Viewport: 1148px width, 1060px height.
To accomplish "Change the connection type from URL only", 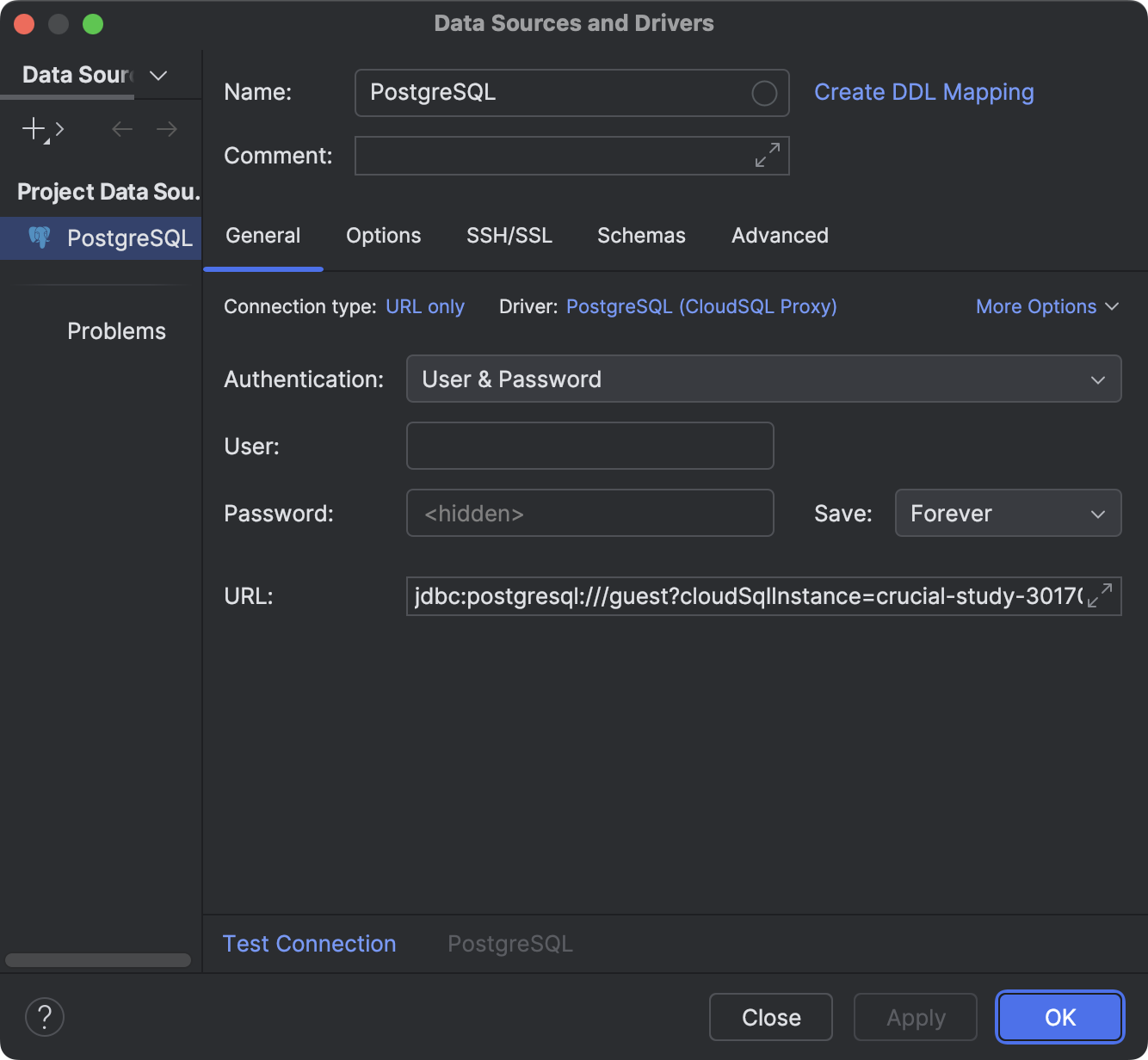I will pyautogui.click(x=424, y=306).
